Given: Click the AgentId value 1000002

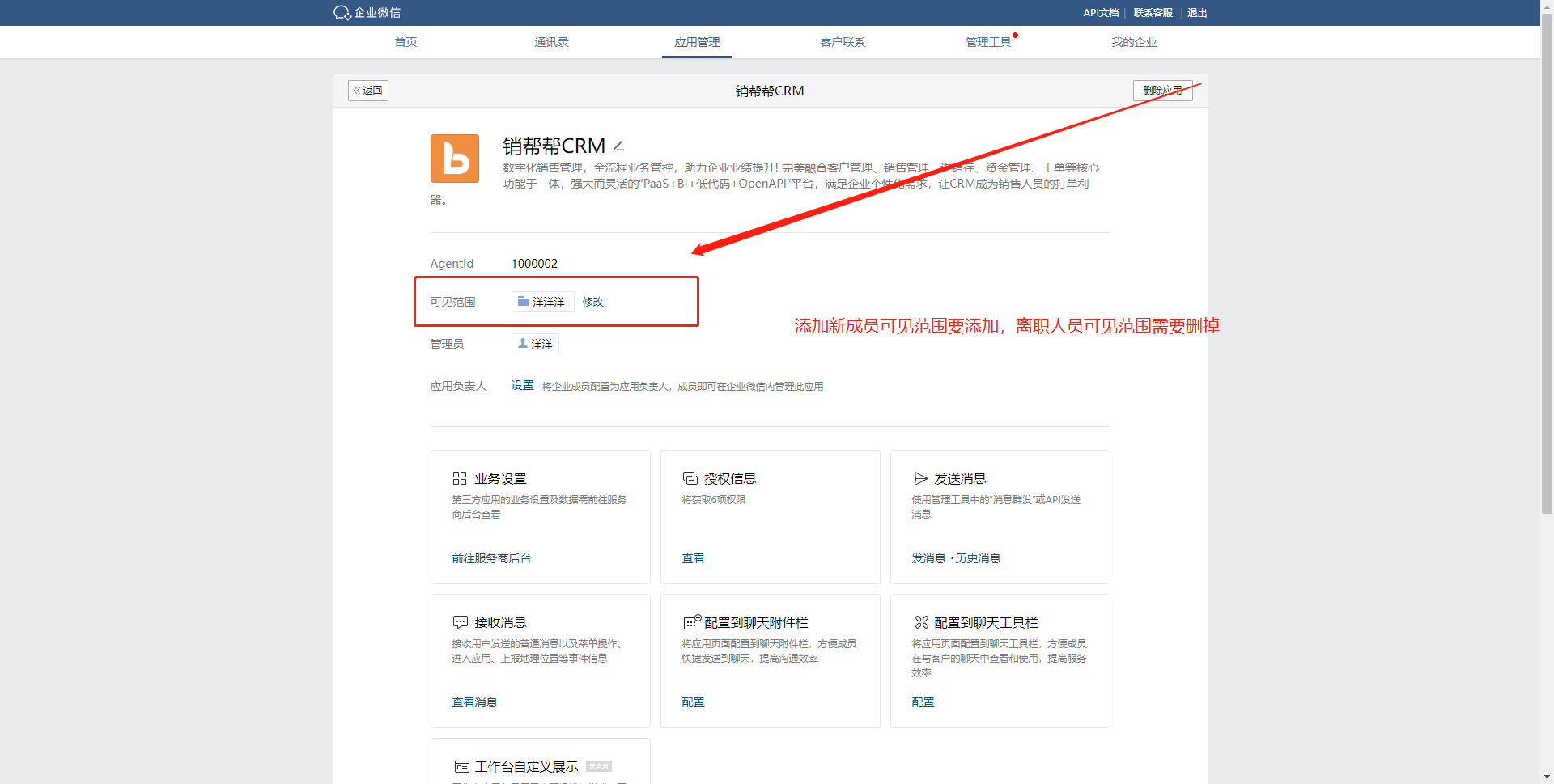Looking at the screenshot, I should click(x=534, y=264).
